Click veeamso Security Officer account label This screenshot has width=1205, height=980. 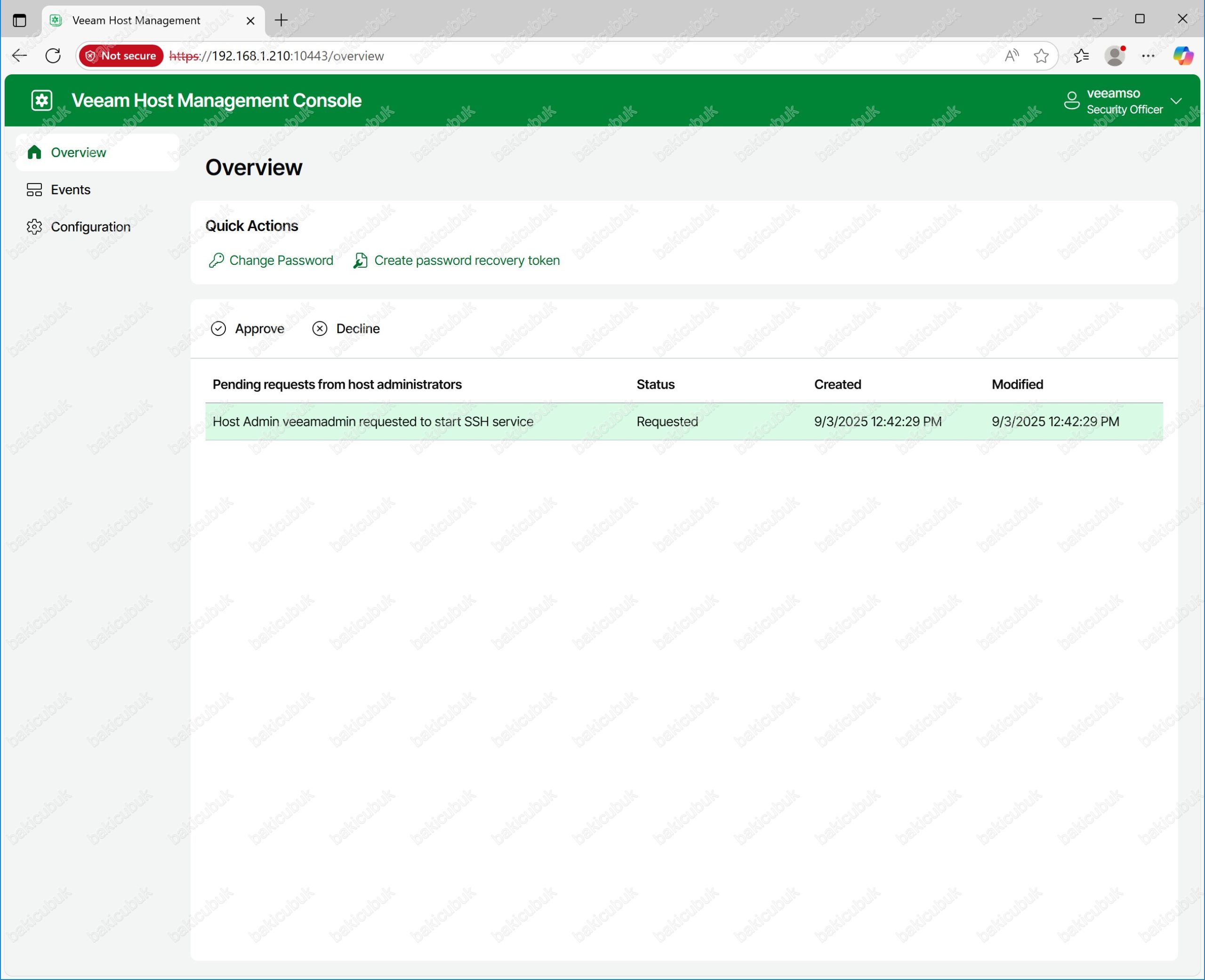1124,101
